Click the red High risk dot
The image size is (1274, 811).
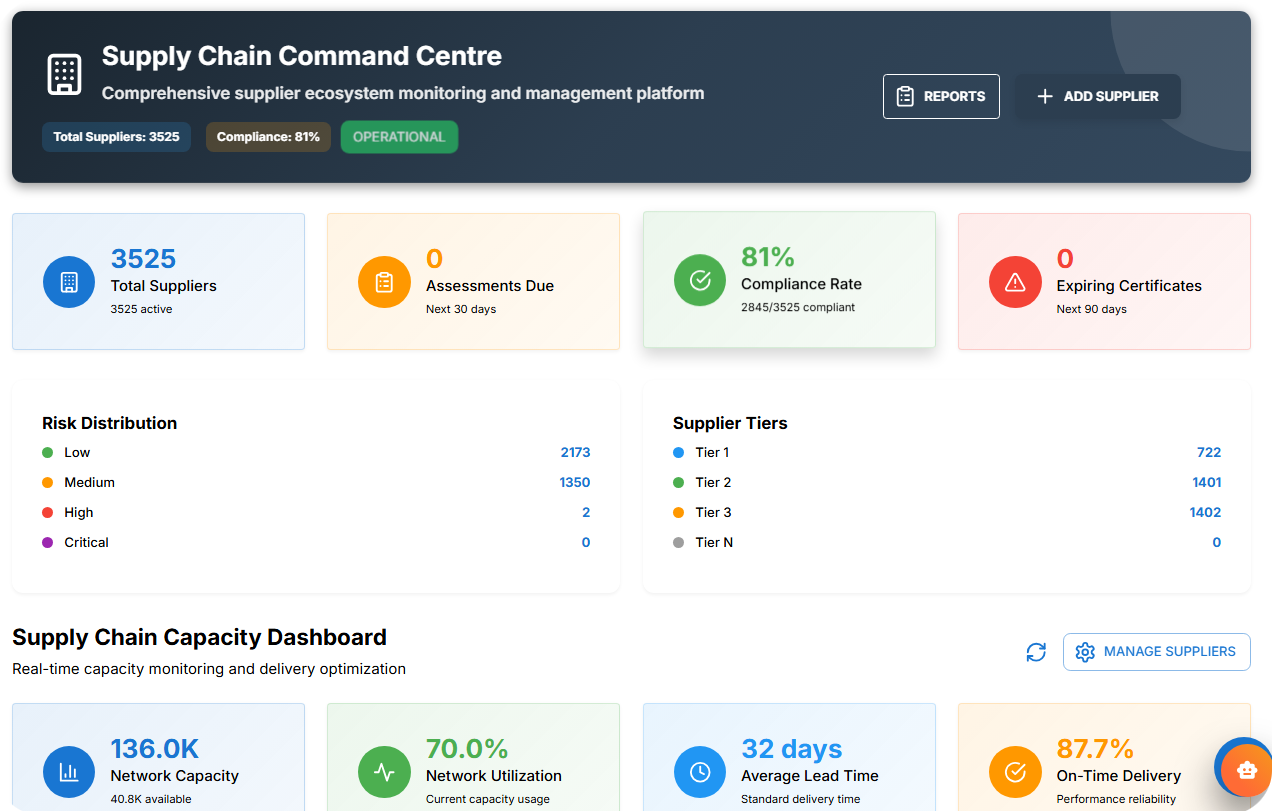click(48, 513)
